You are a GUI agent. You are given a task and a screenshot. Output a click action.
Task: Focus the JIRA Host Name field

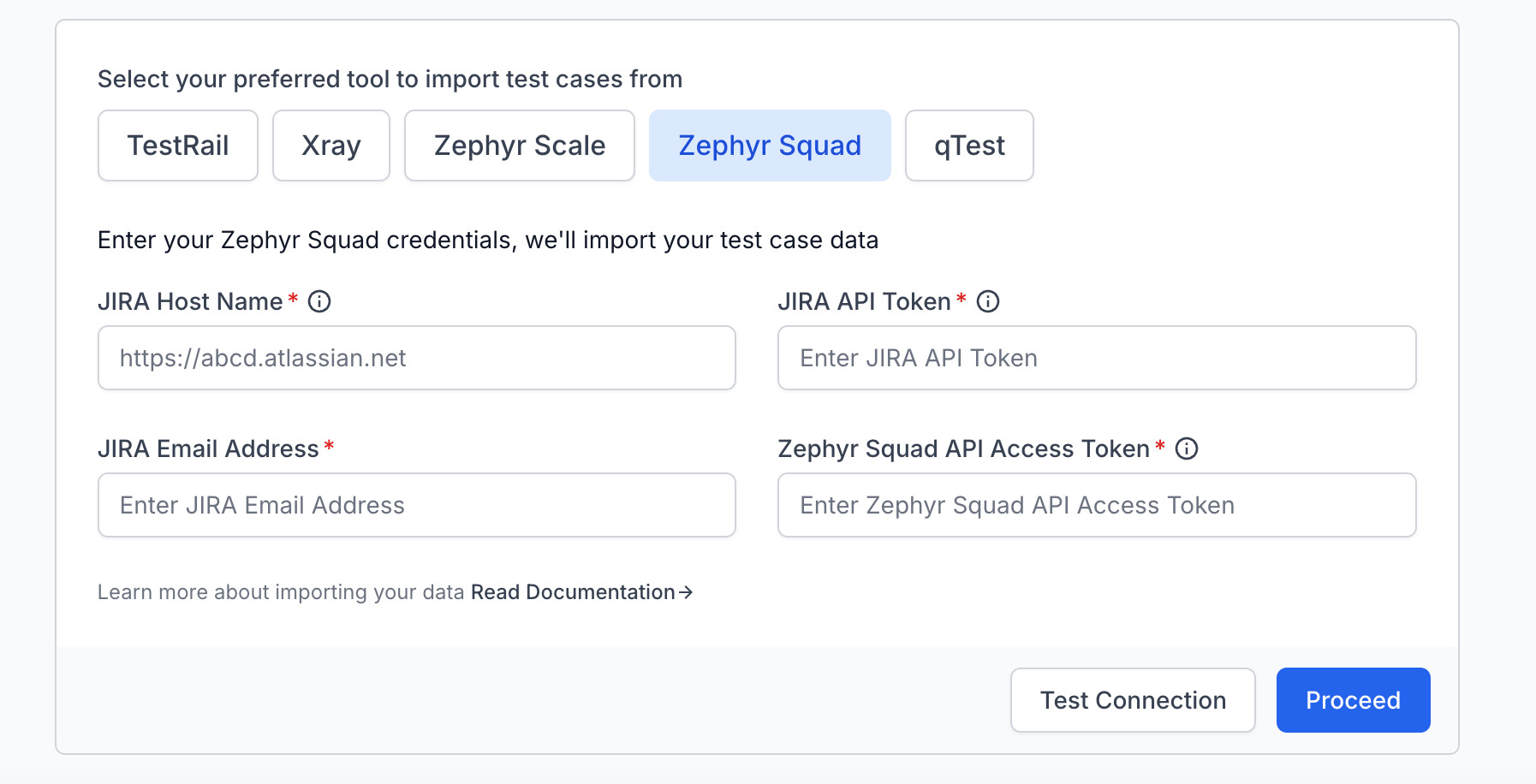[417, 358]
